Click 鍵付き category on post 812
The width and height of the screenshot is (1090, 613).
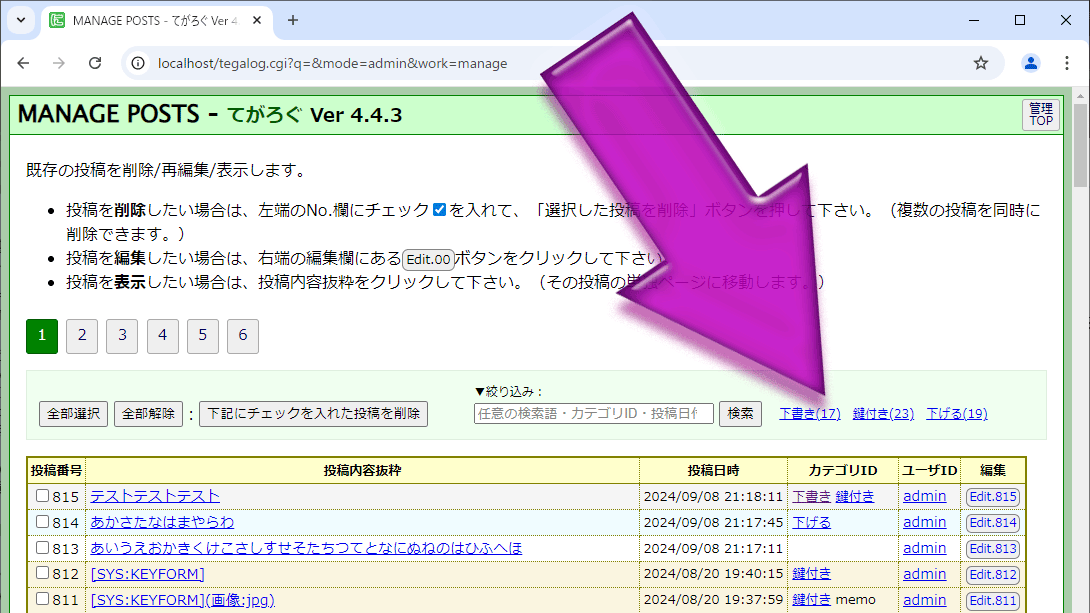811,573
